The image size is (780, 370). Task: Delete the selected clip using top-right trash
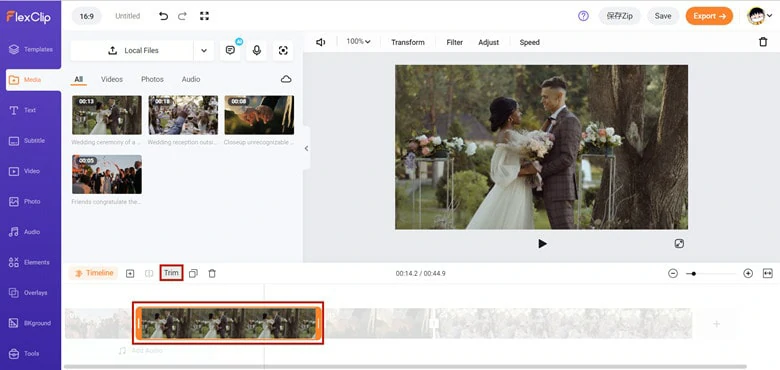tap(763, 42)
